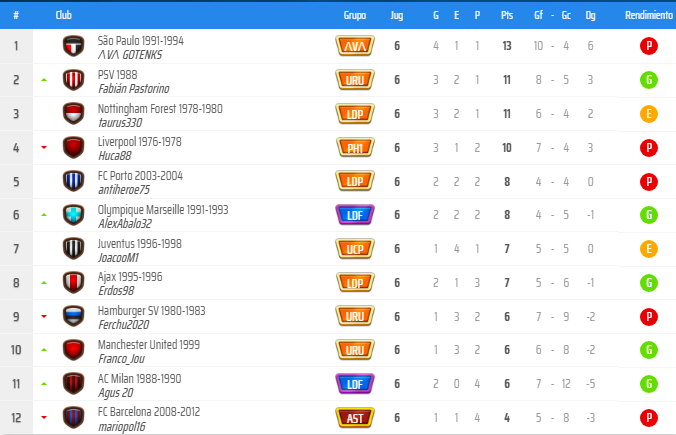
Task: Click the PHI group badge for Liverpool
Action: [354, 148]
